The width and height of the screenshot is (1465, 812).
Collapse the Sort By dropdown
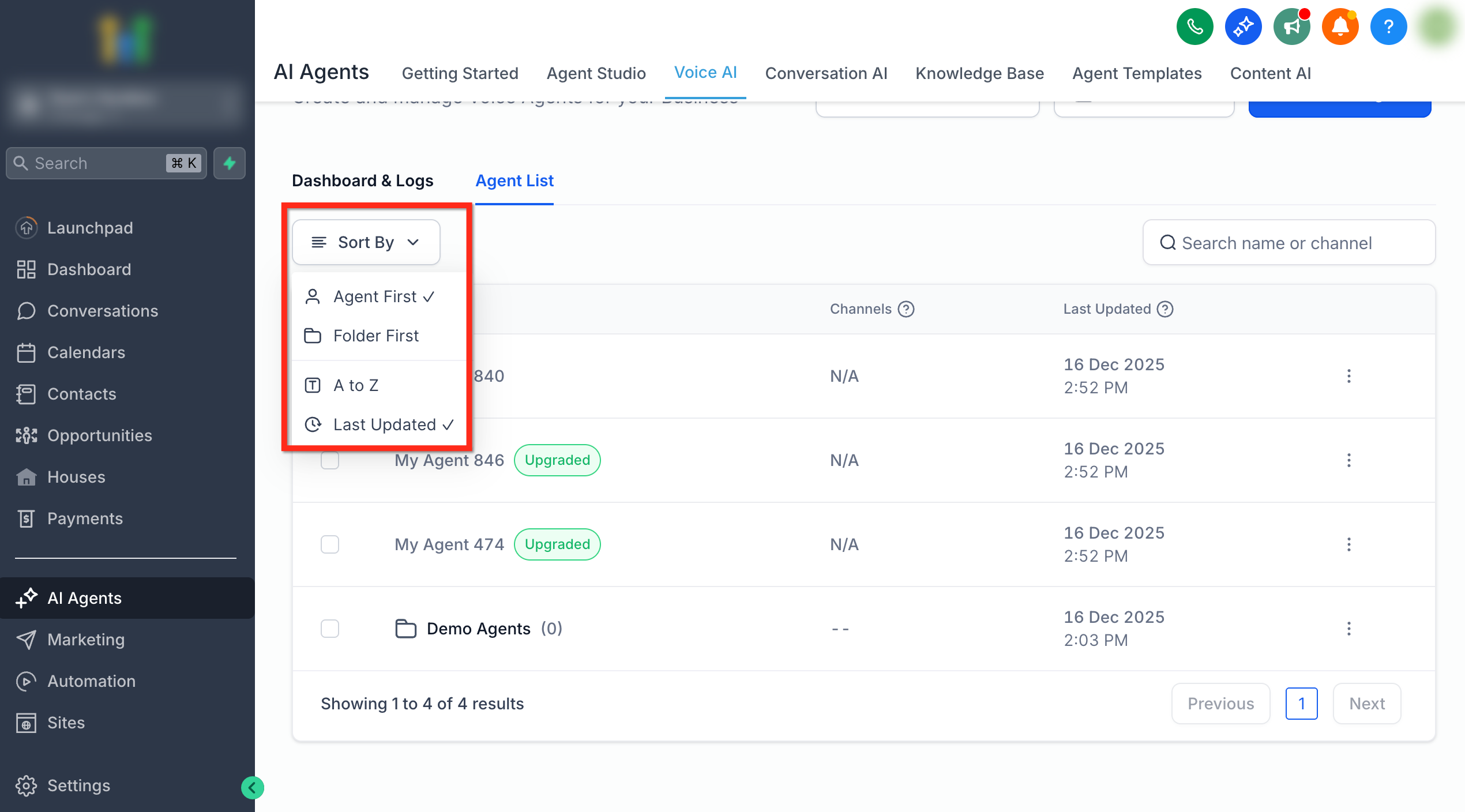coord(366,242)
